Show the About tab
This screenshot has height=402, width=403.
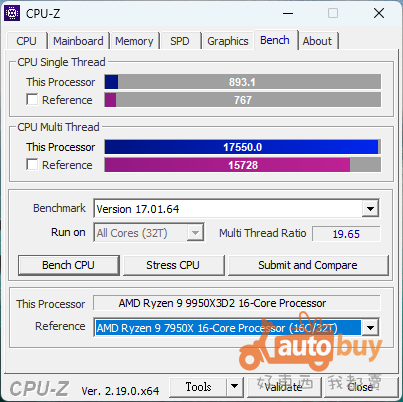pyautogui.click(x=317, y=41)
